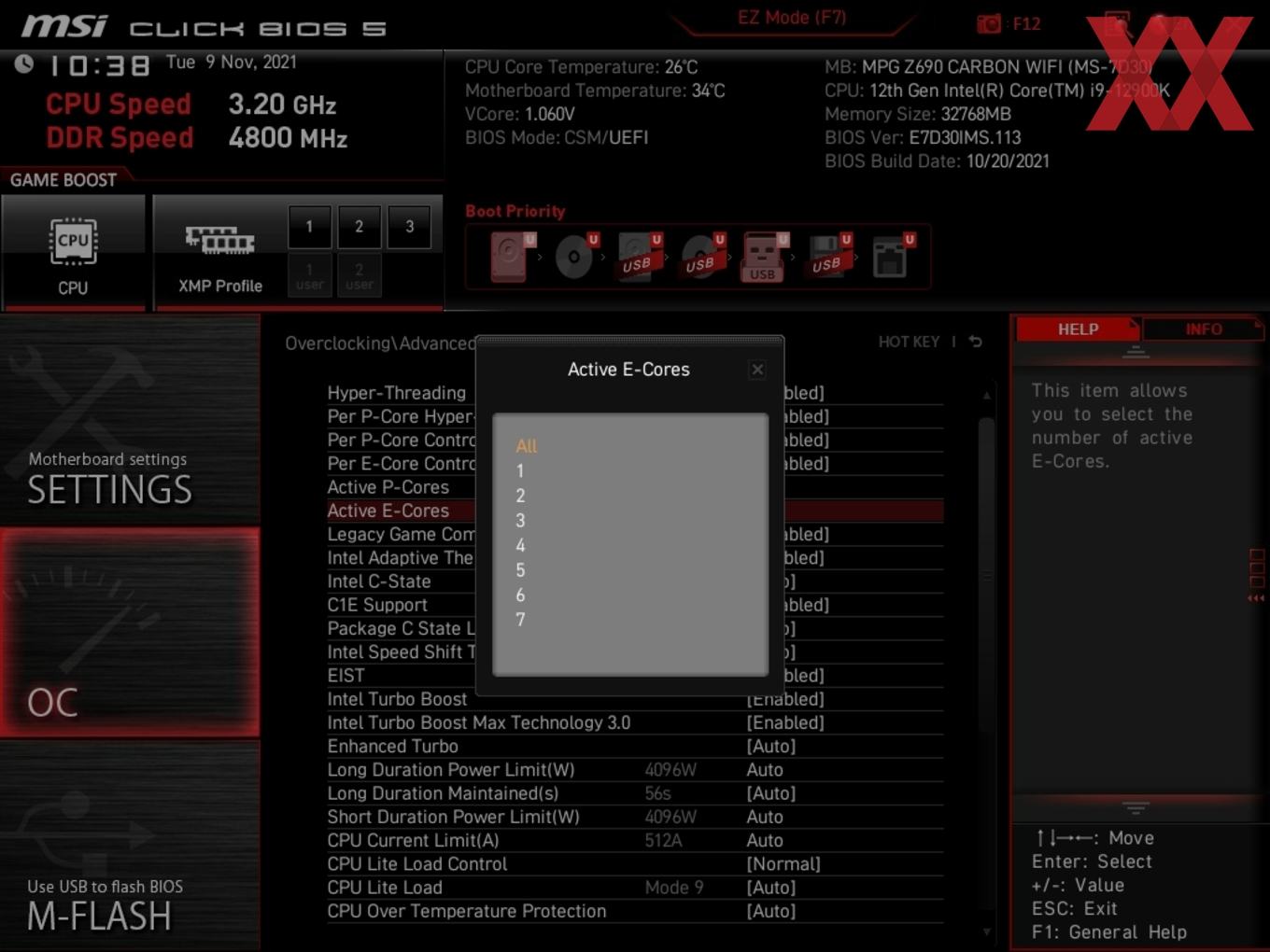Screen dimensions: 1270x952
Task: Select the EIST setting
Action: (346, 676)
